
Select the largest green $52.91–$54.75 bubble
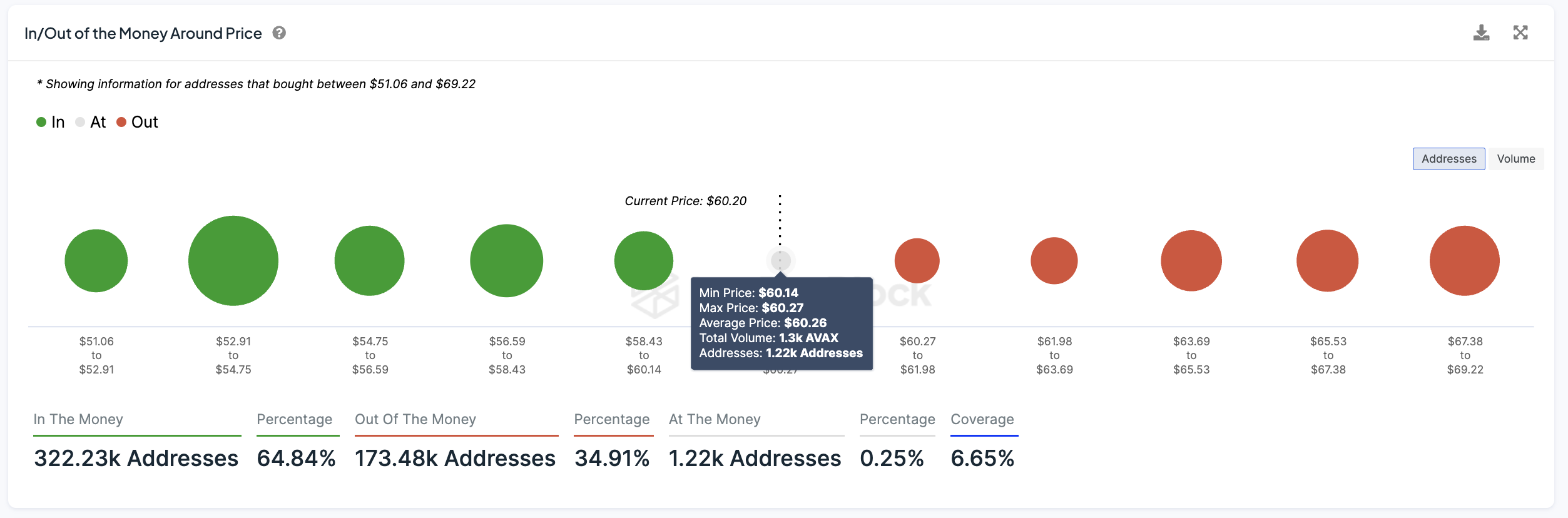pyautogui.click(x=233, y=261)
